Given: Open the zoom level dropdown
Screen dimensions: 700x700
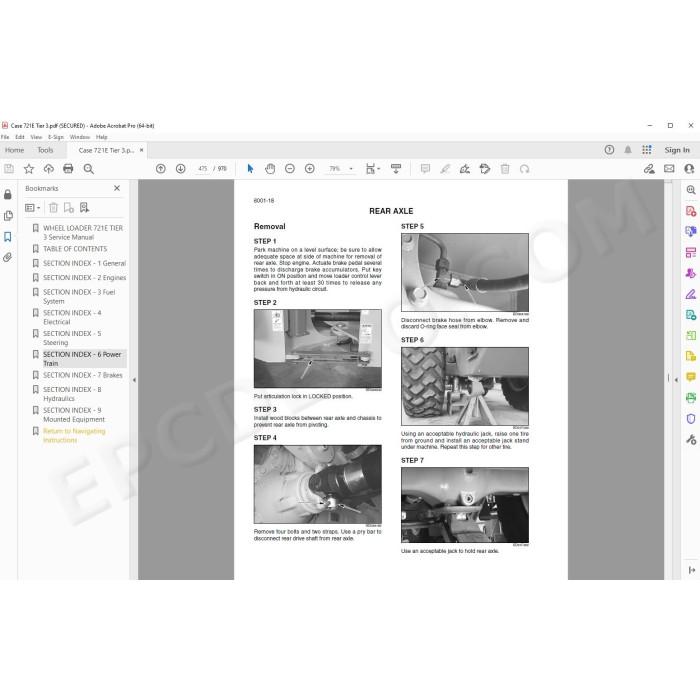Looking at the screenshot, I should click(x=351, y=169).
